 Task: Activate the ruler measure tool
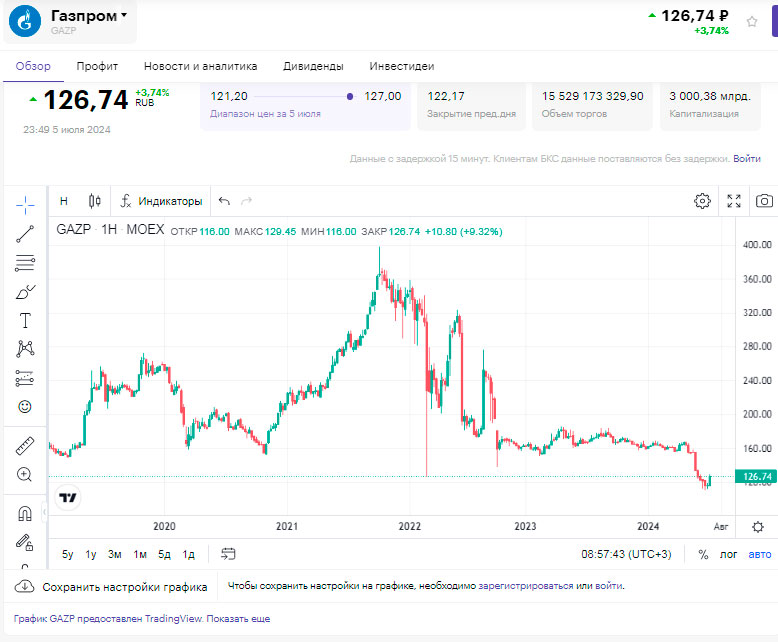[25, 445]
